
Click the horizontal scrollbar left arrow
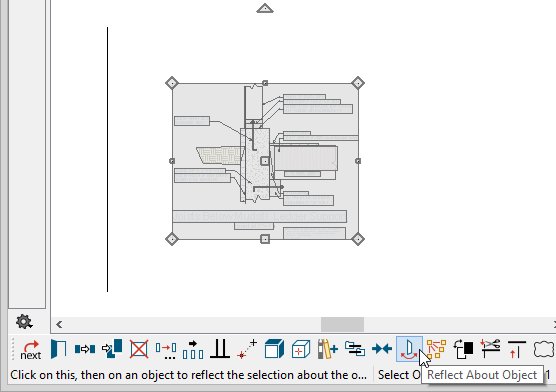tap(59, 324)
